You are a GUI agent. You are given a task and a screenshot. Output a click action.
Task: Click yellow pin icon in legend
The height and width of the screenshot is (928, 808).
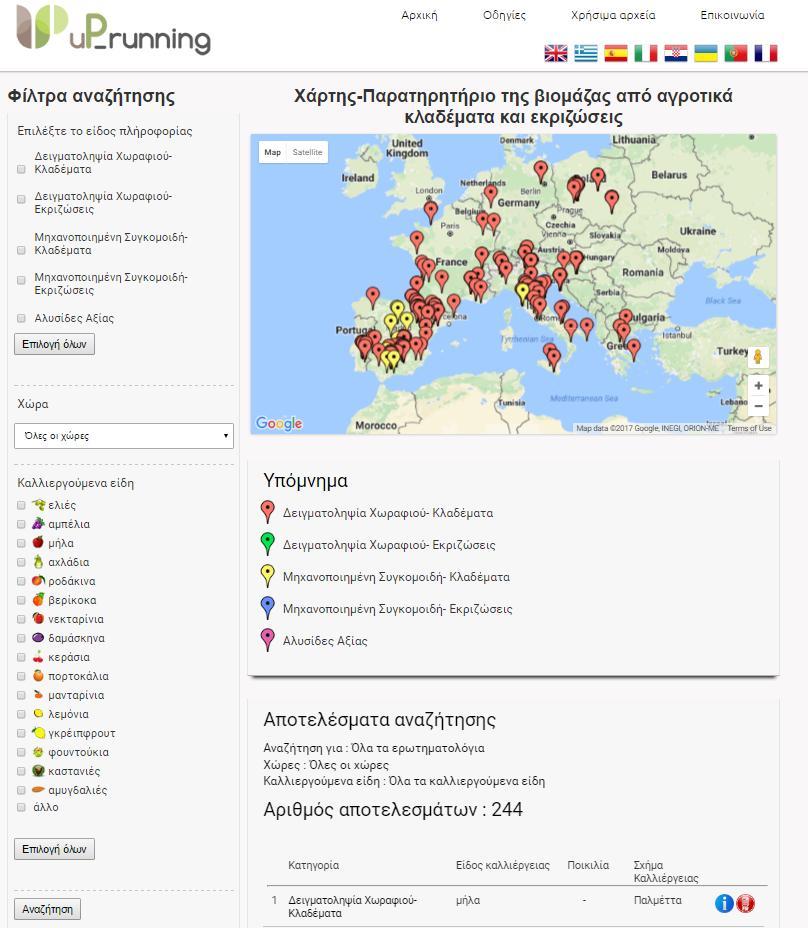[x=268, y=576]
